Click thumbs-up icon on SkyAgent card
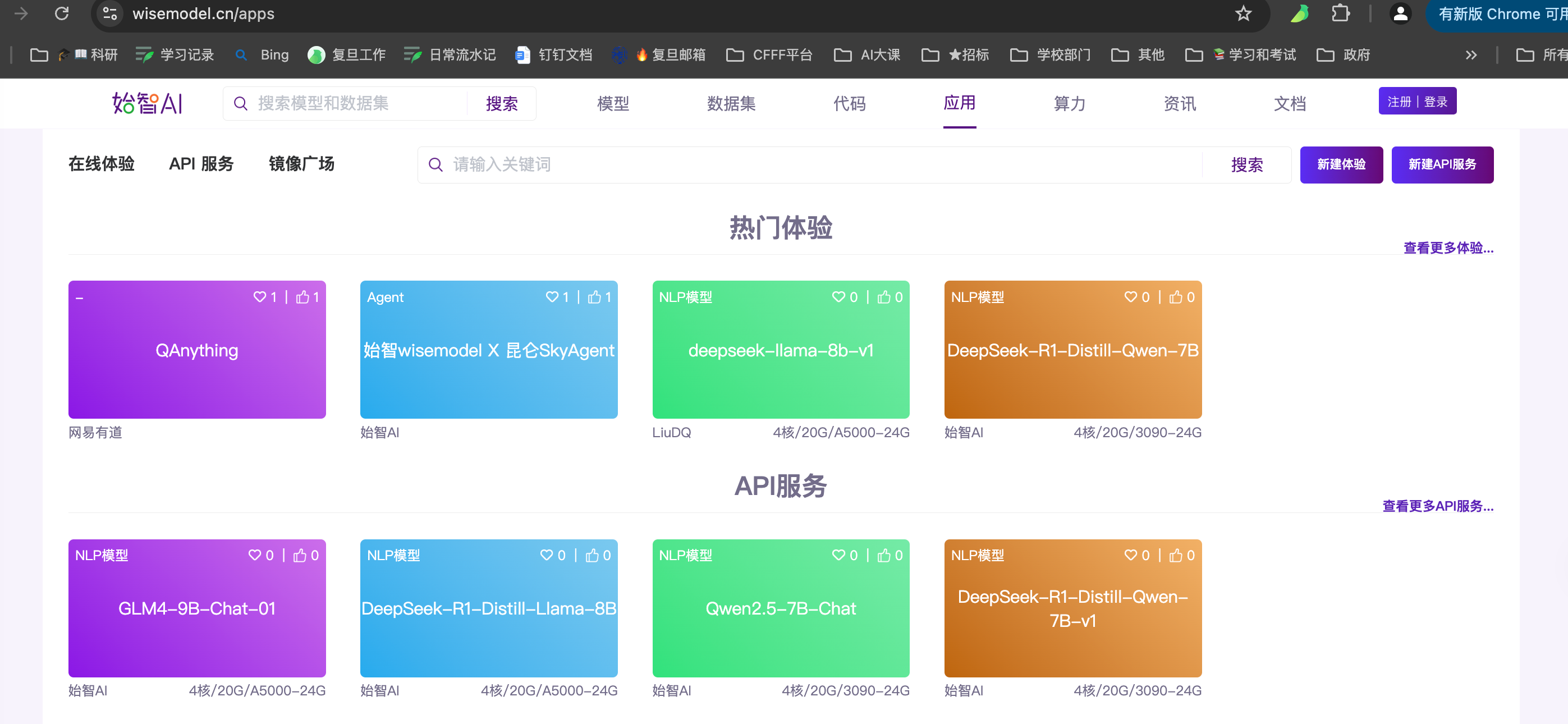This screenshot has height=724, width=1568. (x=594, y=297)
